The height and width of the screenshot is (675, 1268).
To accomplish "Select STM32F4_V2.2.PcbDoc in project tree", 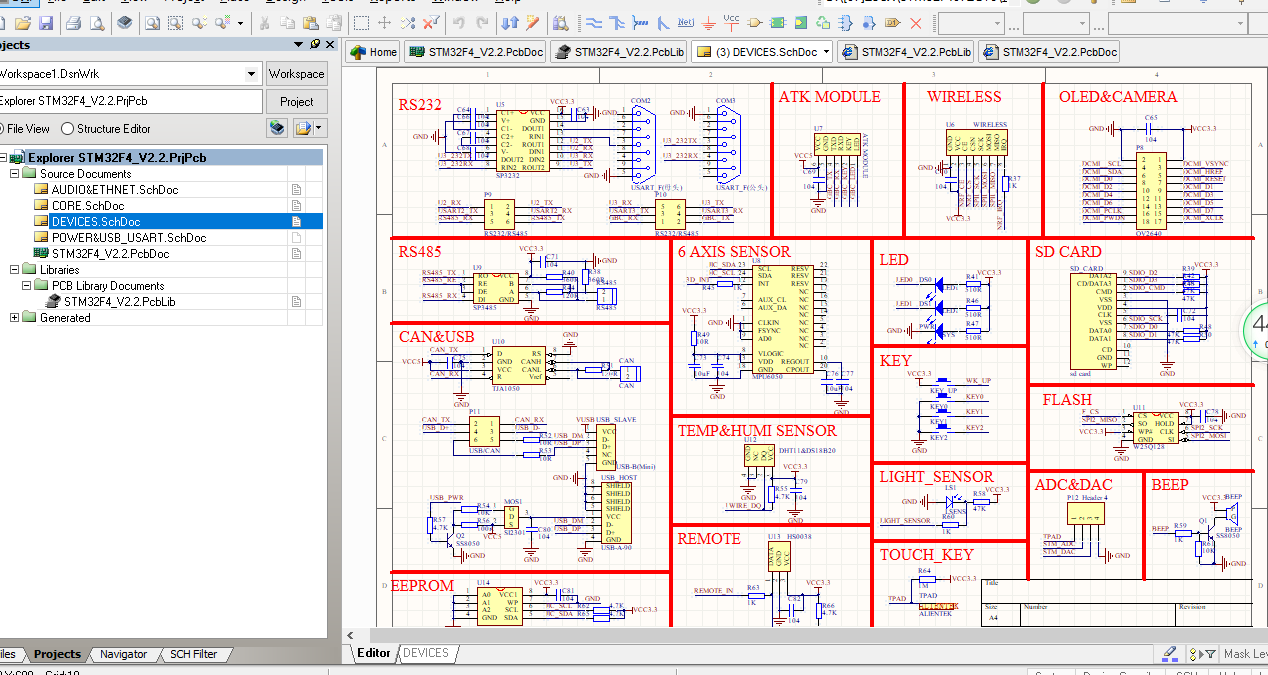I will 110,254.
